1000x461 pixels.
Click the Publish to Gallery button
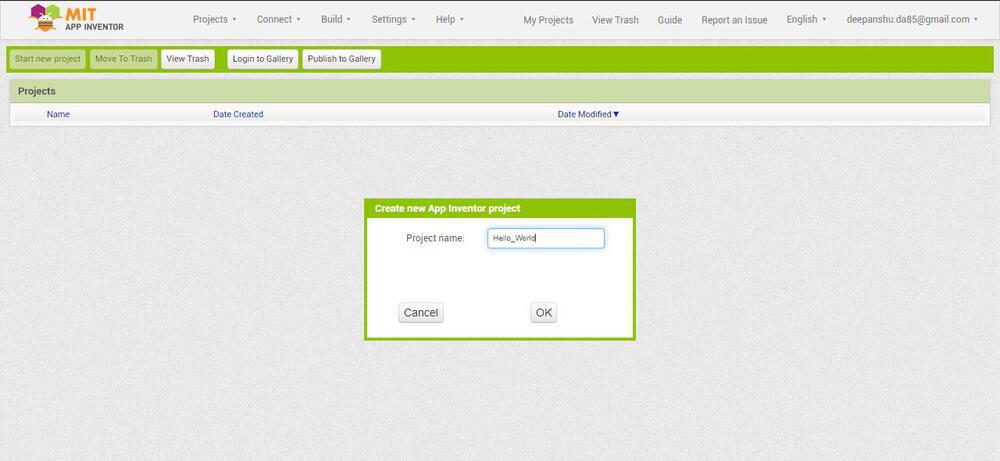pos(342,59)
